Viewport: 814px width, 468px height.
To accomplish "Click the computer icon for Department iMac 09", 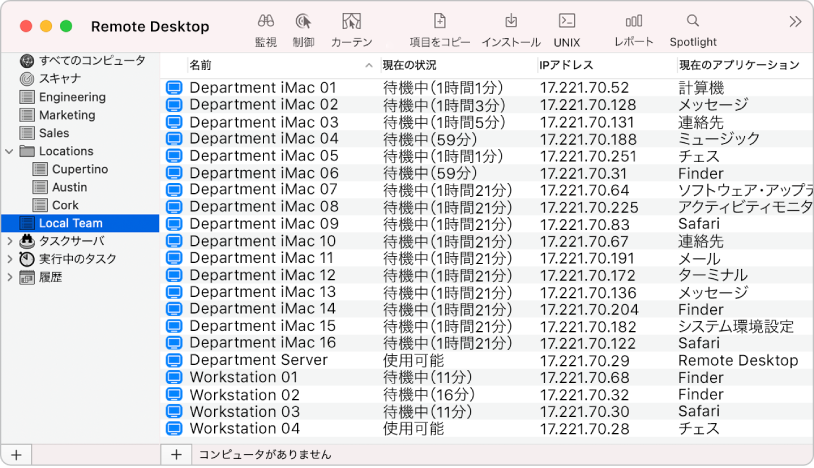I will click(x=174, y=224).
